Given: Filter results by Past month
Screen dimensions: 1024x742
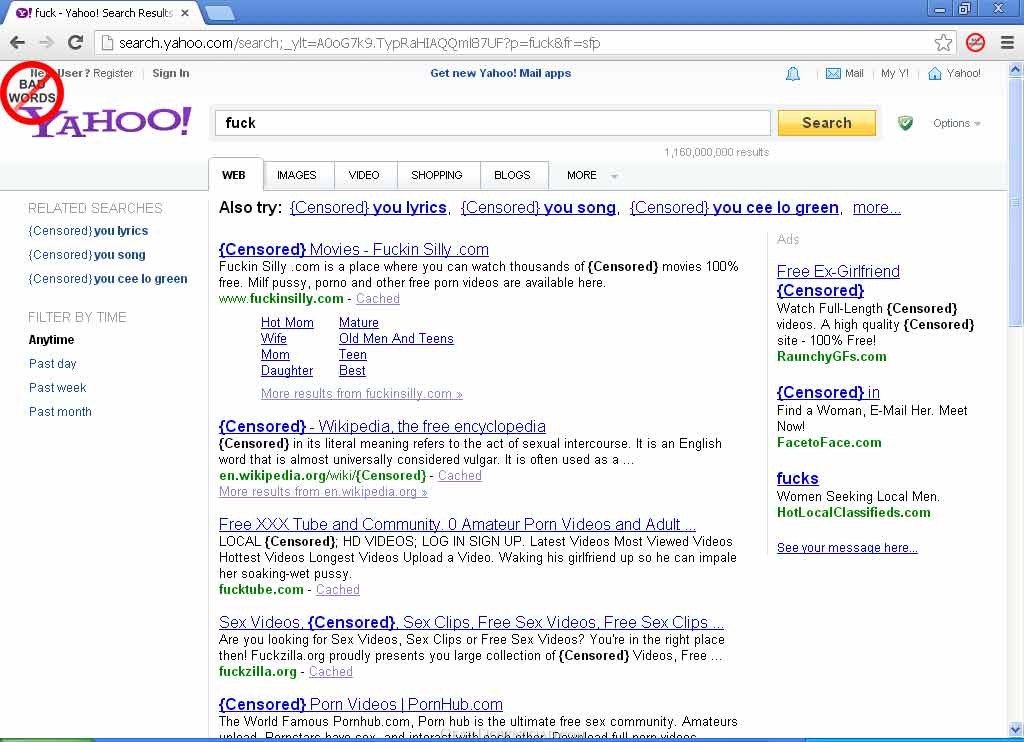Looking at the screenshot, I should [x=60, y=412].
